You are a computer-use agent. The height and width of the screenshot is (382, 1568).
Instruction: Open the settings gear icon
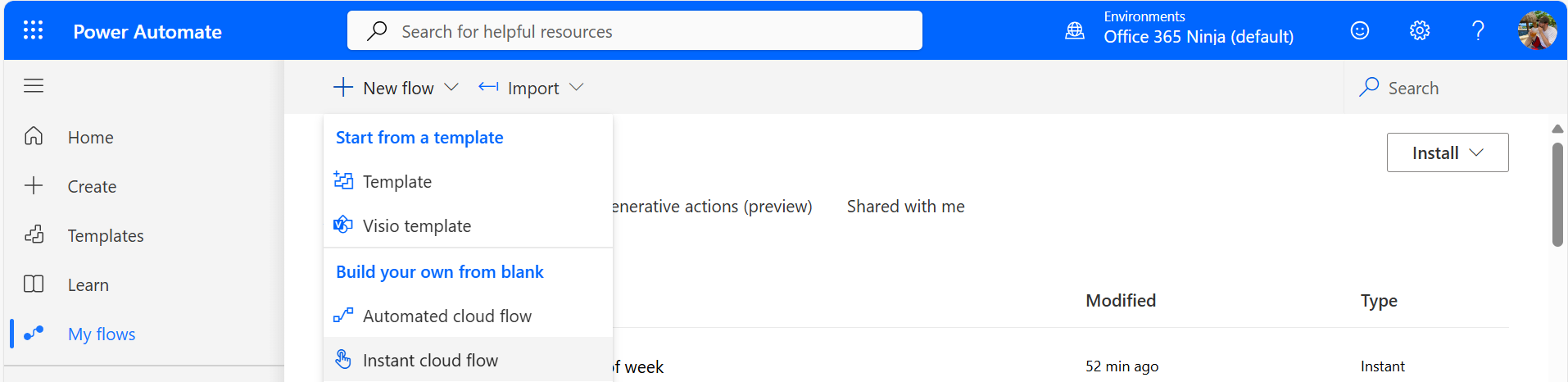[x=1420, y=31]
